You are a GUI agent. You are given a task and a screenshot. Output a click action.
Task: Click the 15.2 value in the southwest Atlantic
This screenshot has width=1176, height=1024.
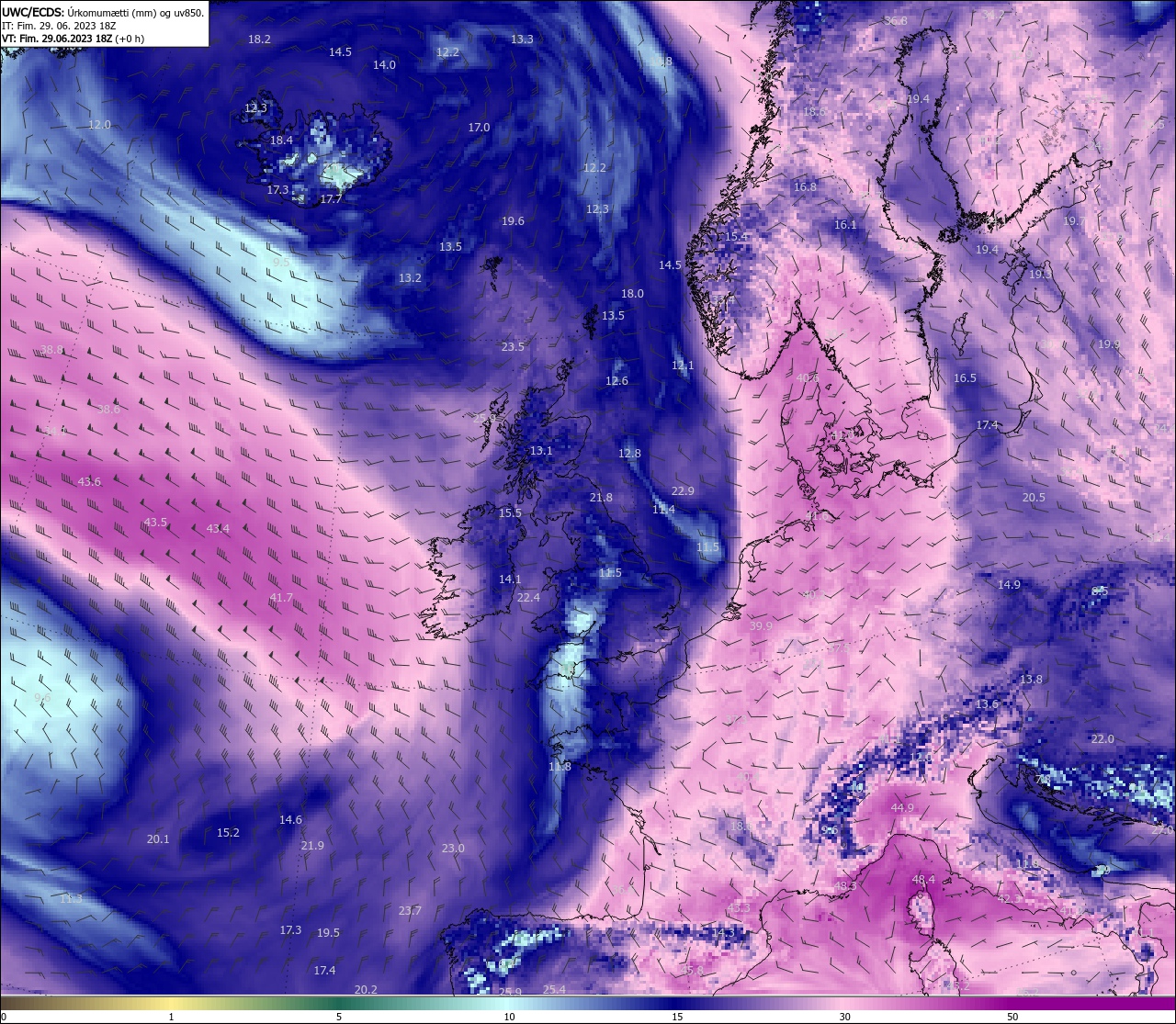coord(228,833)
